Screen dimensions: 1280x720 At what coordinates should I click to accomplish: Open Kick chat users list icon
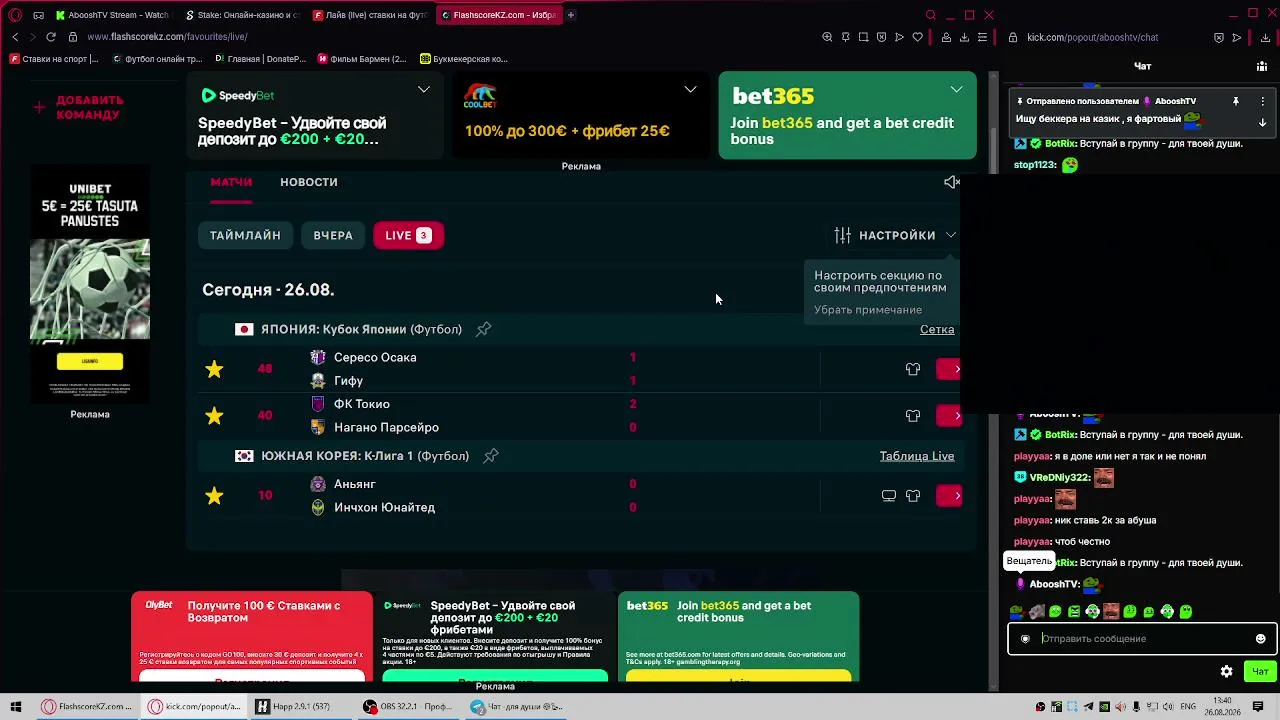pos(1263,66)
